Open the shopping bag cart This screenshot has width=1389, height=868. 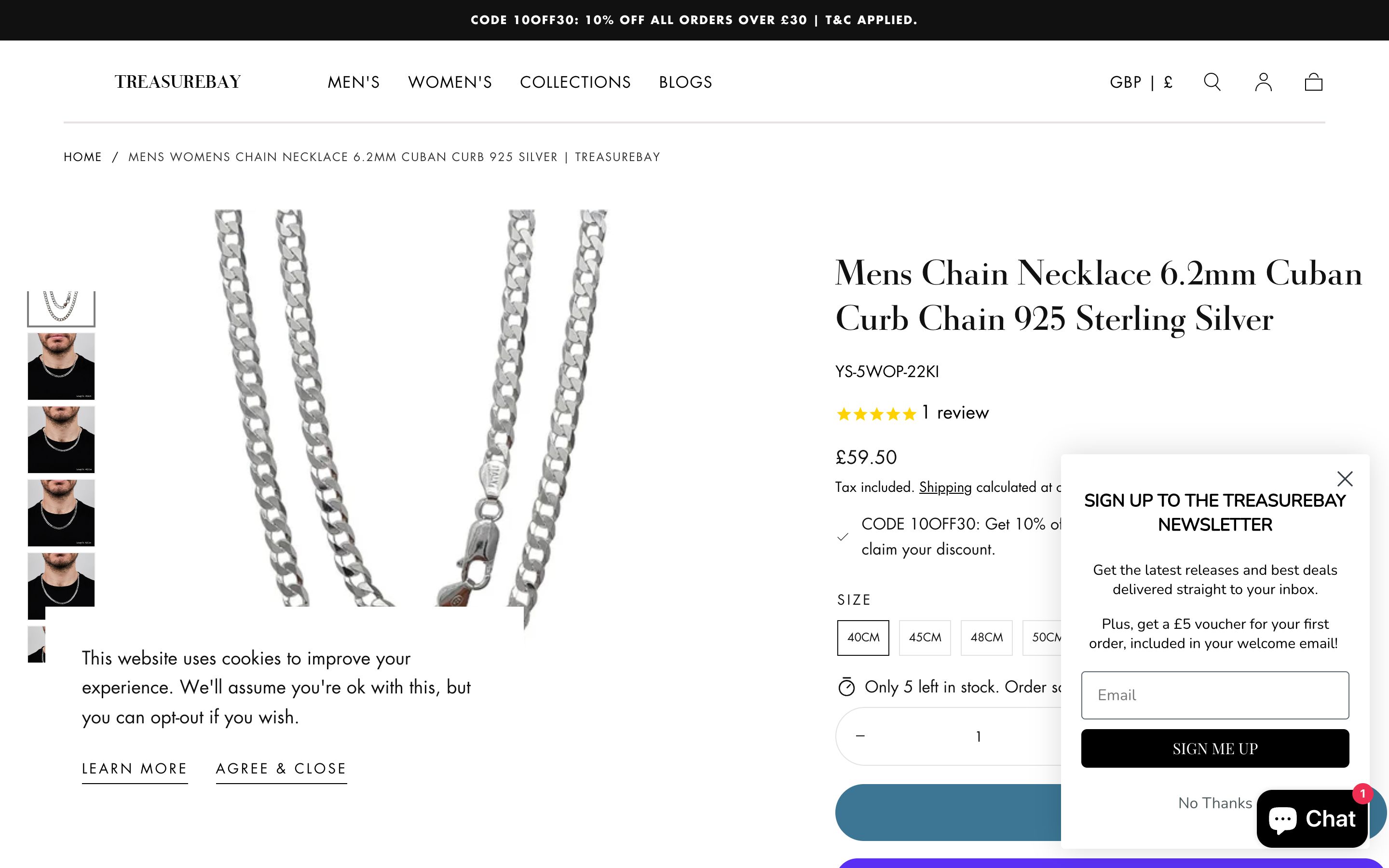click(x=1313, y=82)
